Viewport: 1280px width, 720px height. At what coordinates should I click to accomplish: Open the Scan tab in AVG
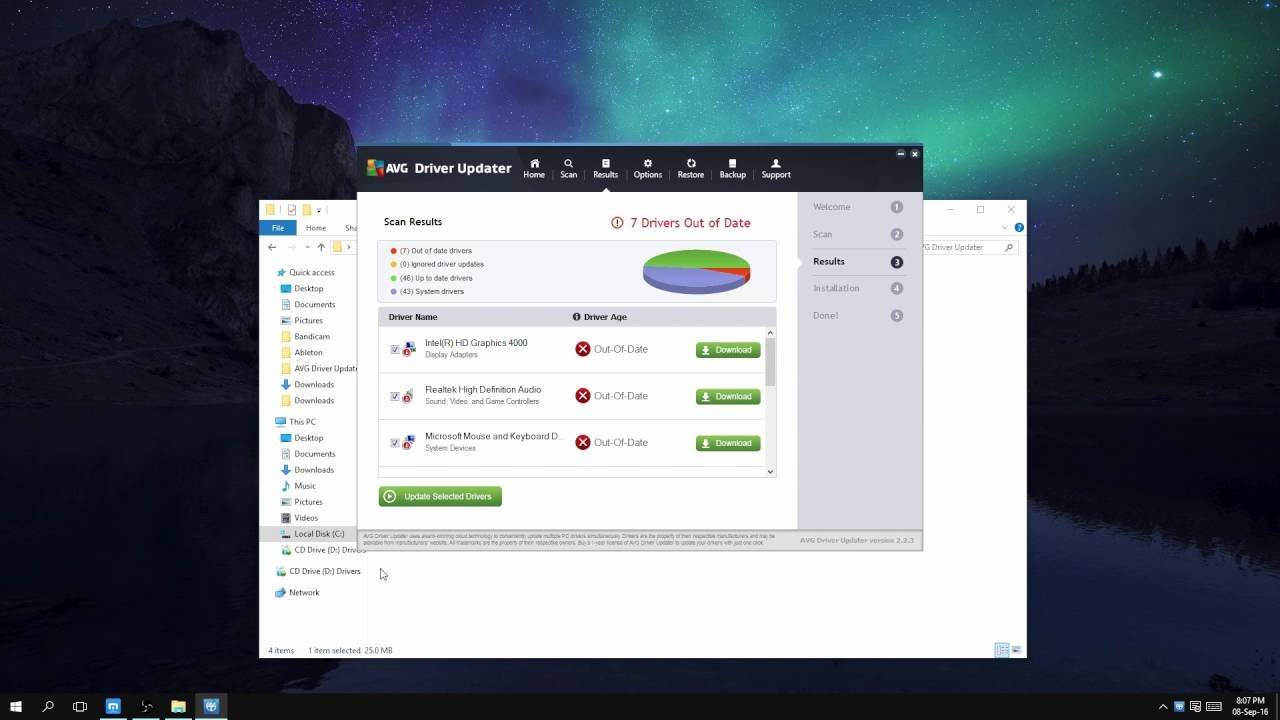pos(568,168)
